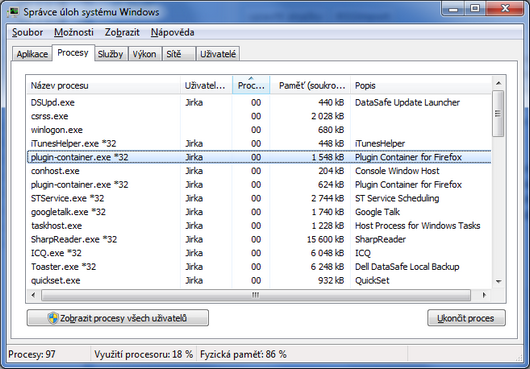Click the ST Service Scheduling description
This screenshot has height=369, width=530.
397,198
